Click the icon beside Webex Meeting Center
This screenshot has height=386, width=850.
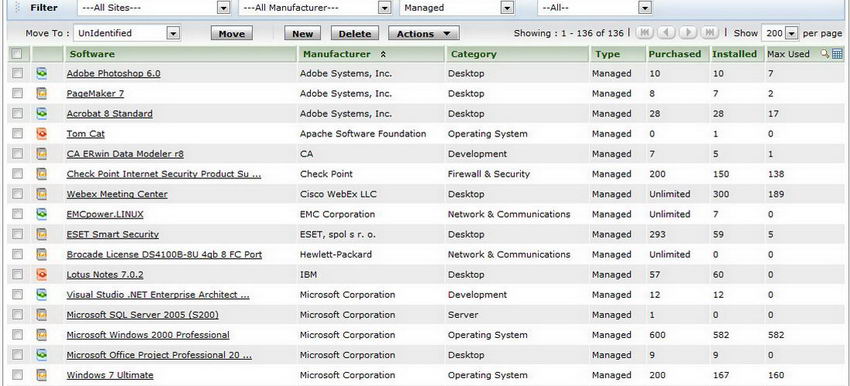(x=41, y=194)
